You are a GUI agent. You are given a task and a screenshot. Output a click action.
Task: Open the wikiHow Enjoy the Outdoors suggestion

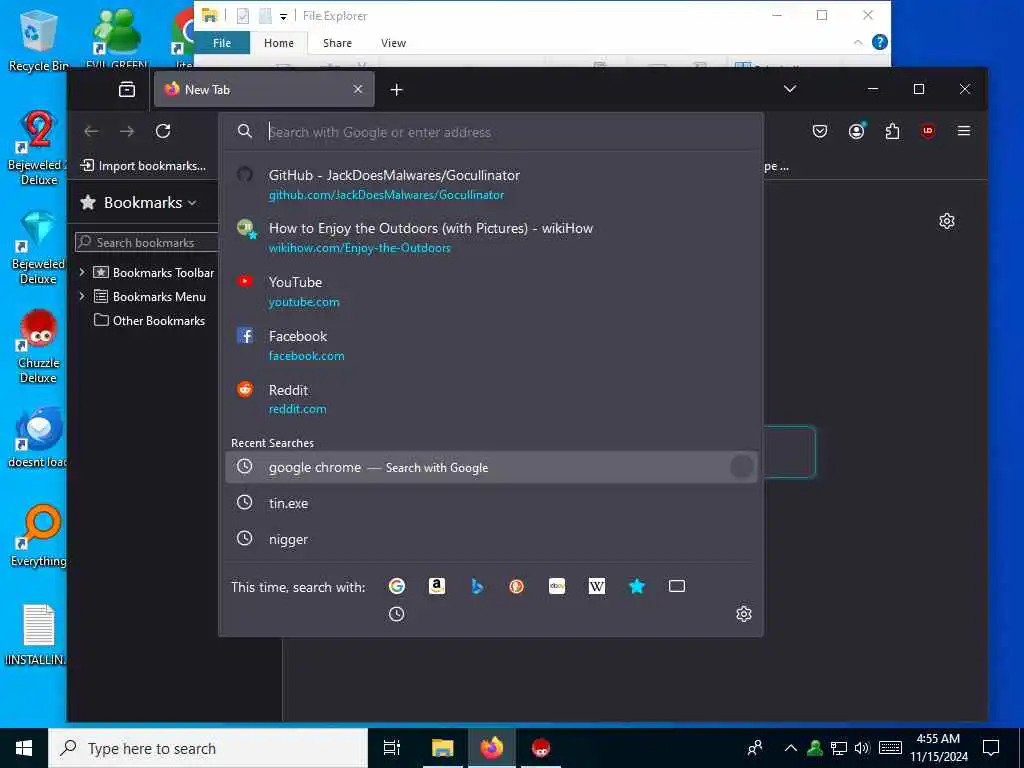[x=491, y=237]
